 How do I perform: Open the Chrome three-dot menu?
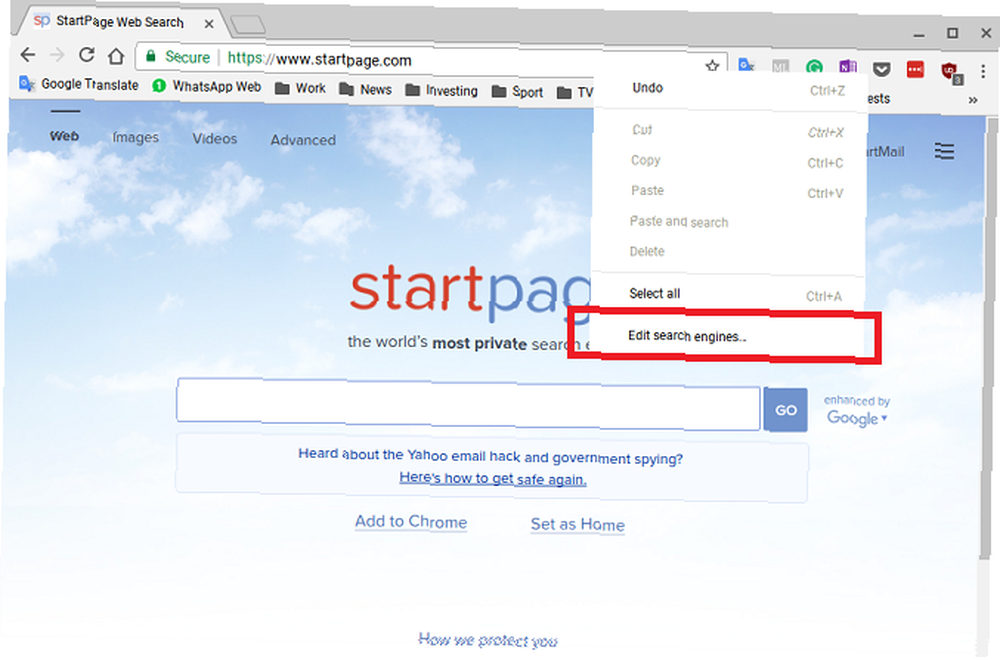point(983,71)
